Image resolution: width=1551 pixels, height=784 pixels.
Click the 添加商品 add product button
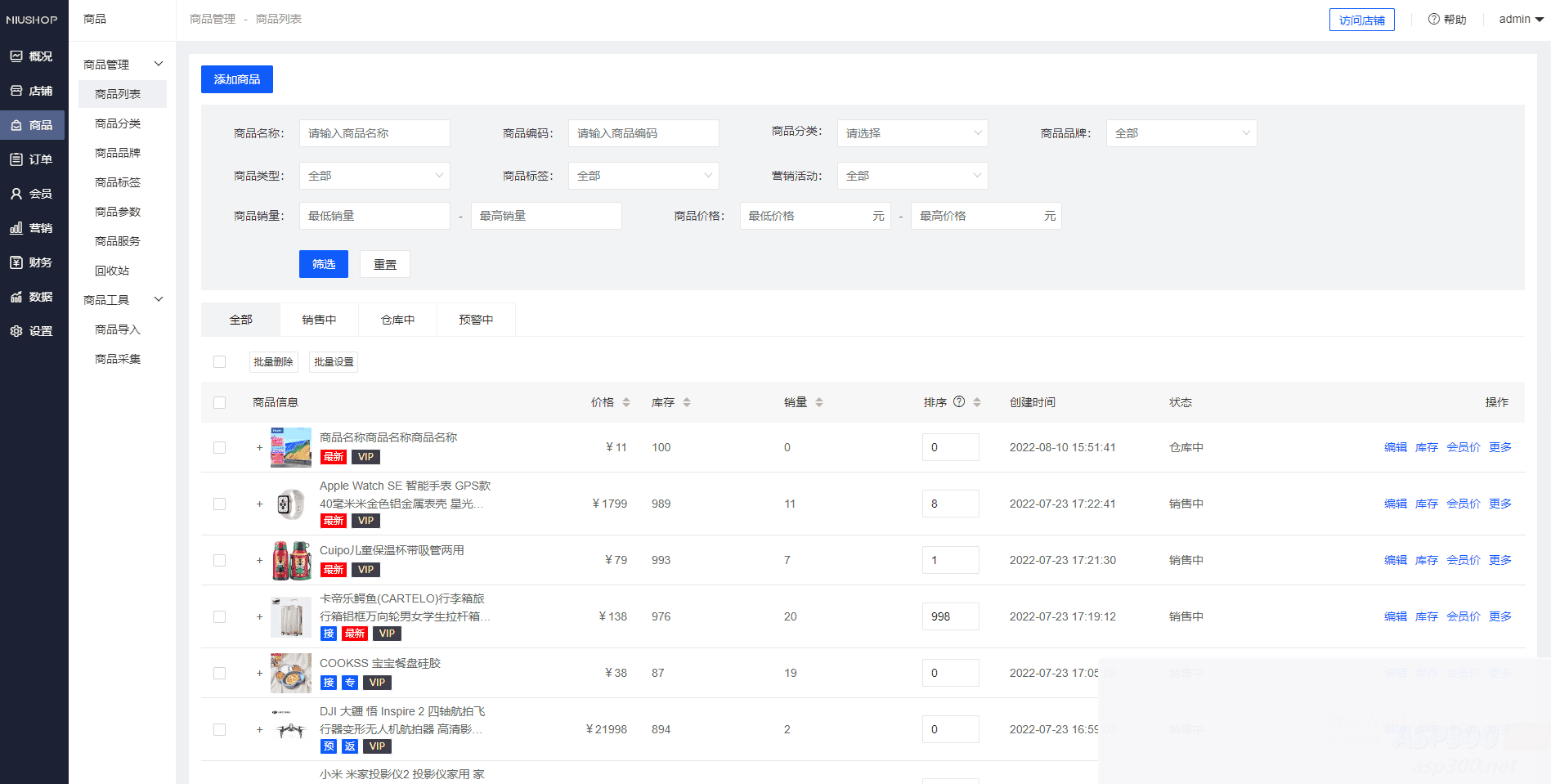click(x=236, y=78)
